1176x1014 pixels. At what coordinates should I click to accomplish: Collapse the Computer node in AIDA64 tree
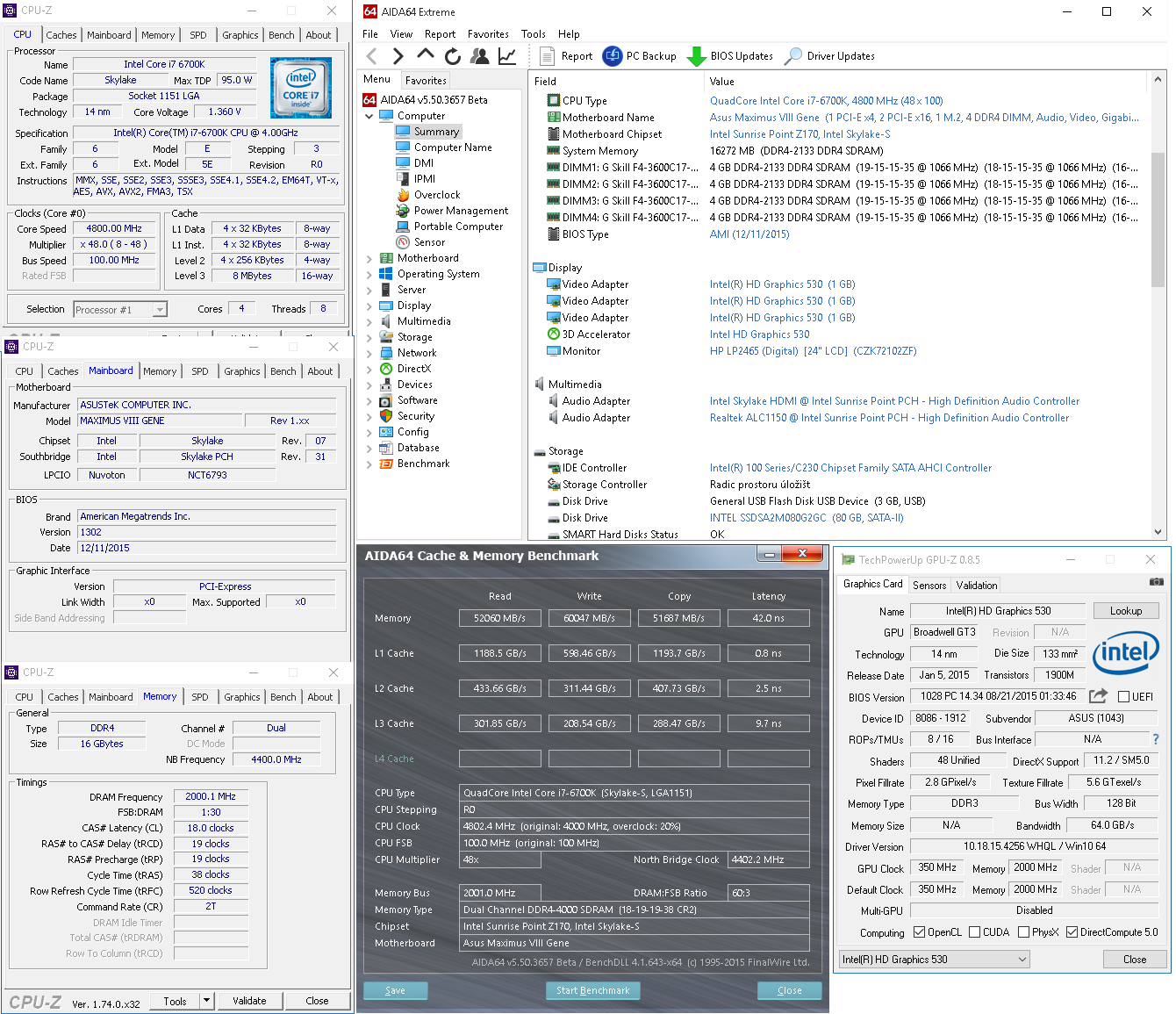369,116
